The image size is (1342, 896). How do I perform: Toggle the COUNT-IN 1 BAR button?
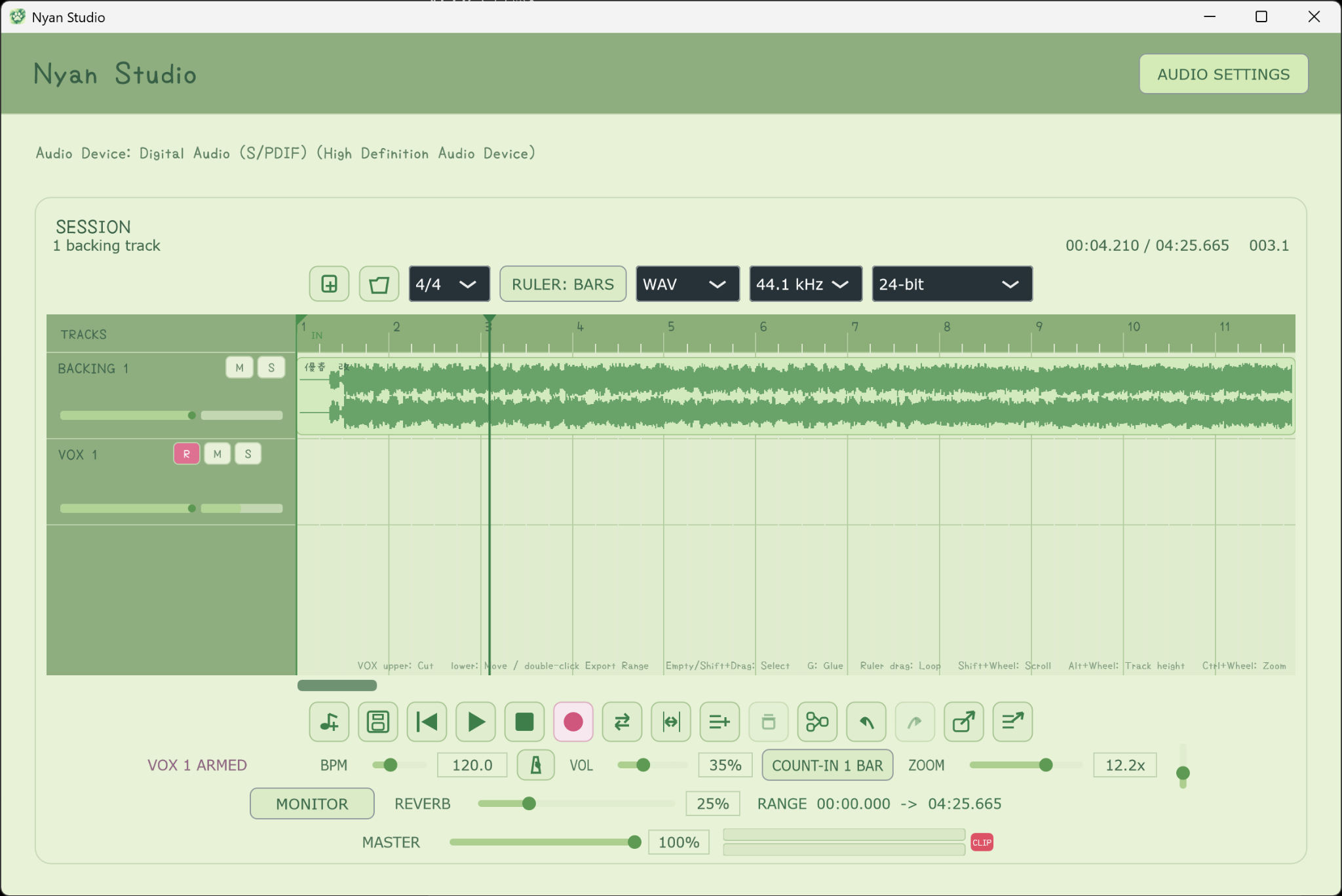827,765
